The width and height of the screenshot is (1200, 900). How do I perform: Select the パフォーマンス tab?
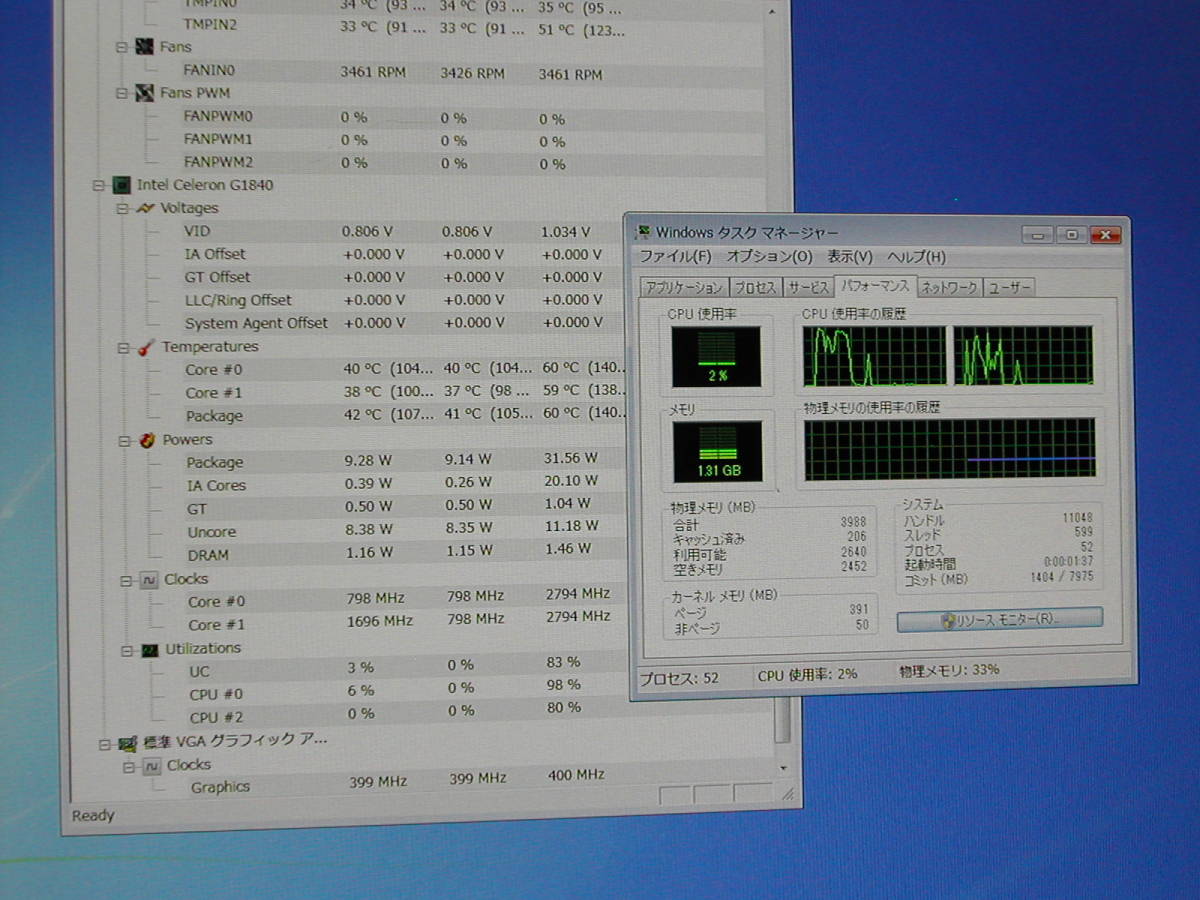(874, 286)
